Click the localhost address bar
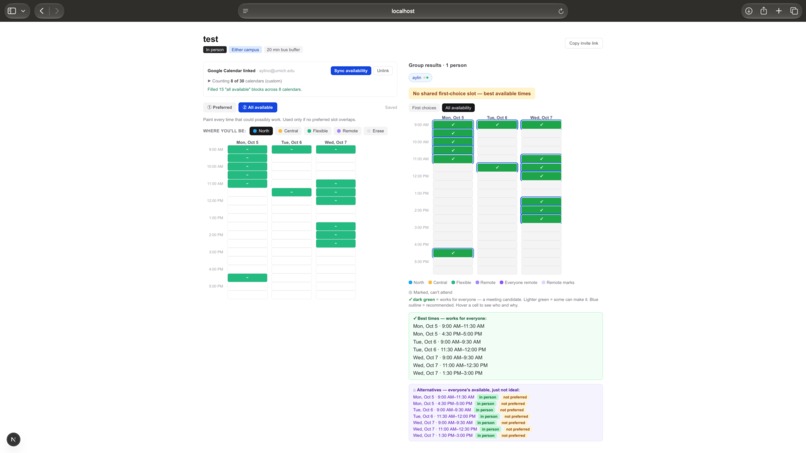This screenshot has width=806, height=453. point(402,11)
